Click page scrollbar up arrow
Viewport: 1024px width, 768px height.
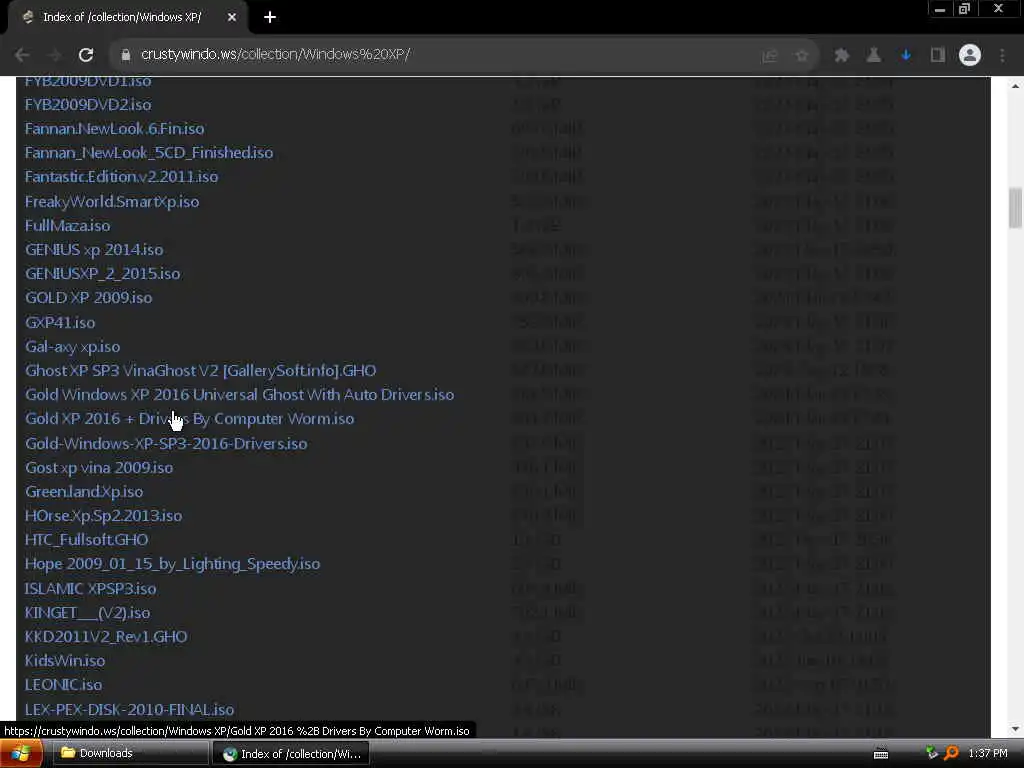(1015, 86)
